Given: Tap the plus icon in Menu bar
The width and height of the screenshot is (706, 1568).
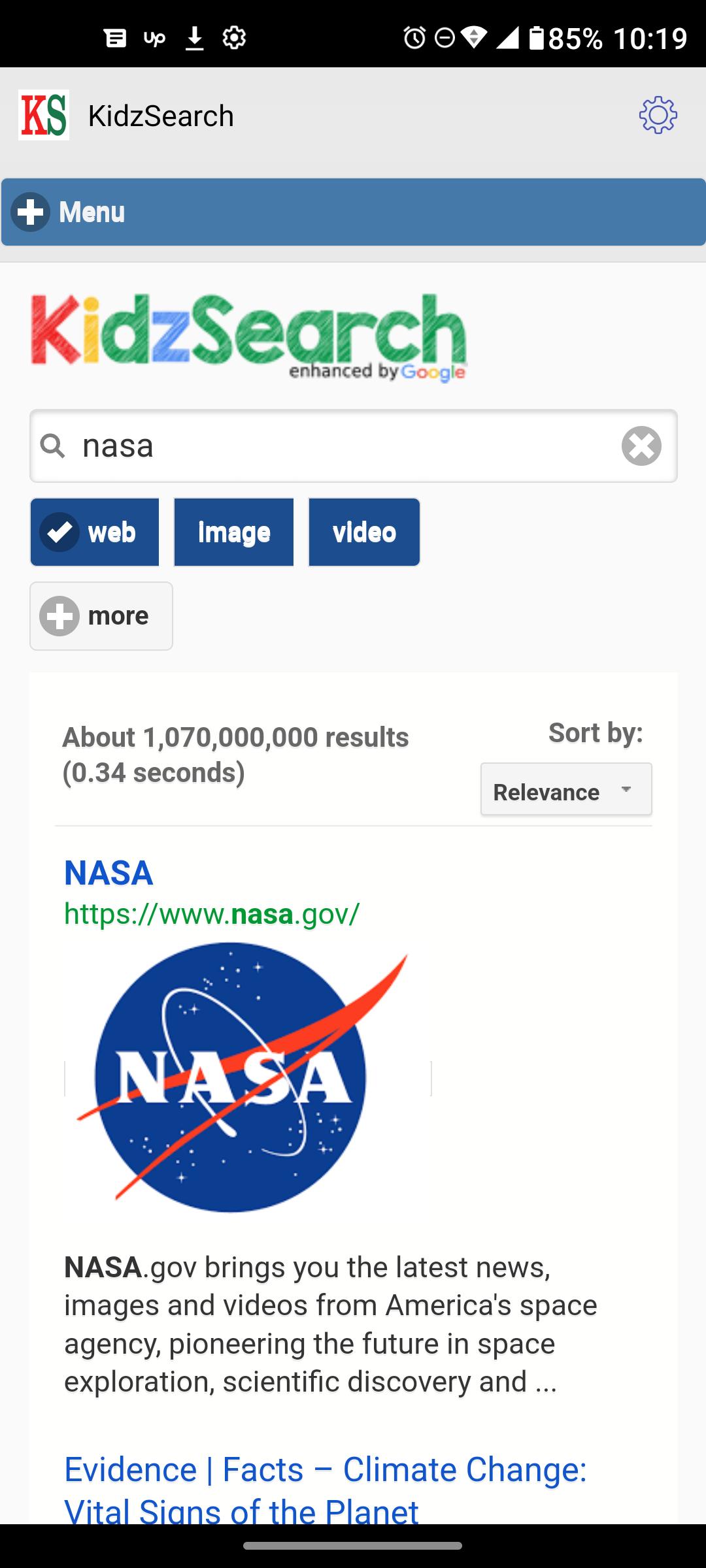Looking at the screenshot, I should (x=30, y=212).
